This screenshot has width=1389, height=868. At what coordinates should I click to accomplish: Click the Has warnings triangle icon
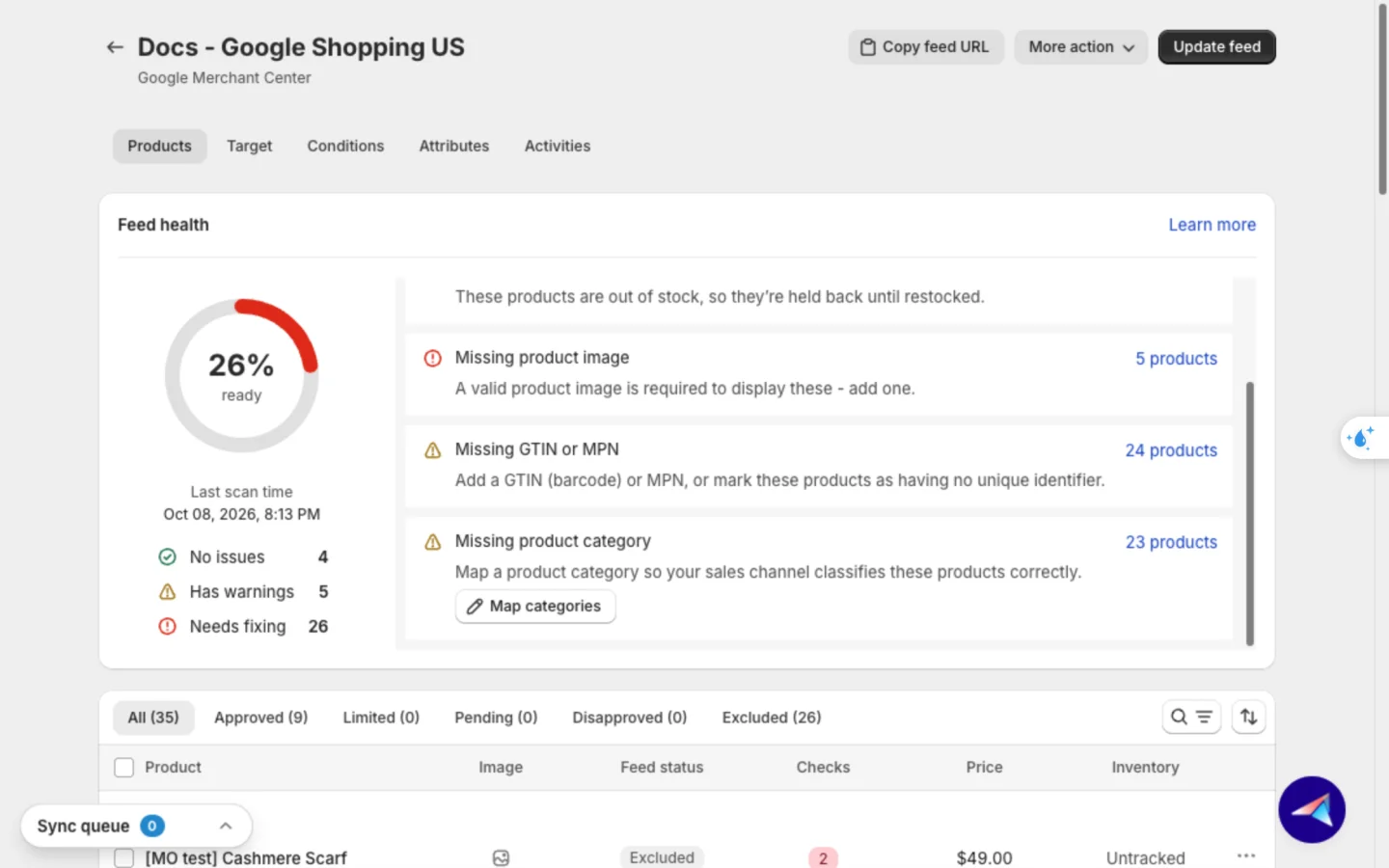pos(167,591)
